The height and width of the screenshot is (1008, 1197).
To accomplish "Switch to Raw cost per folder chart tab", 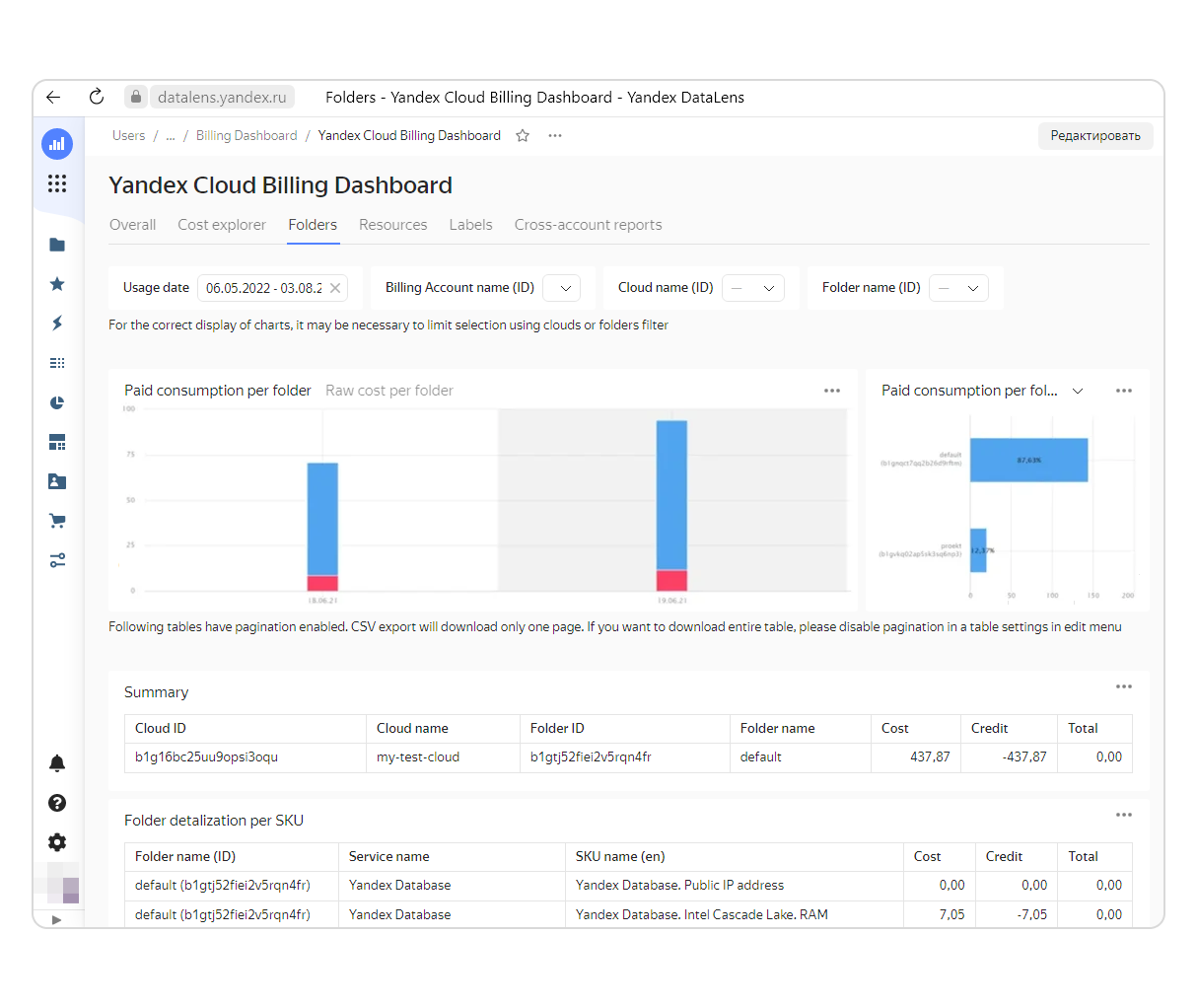I will [389, 391].
